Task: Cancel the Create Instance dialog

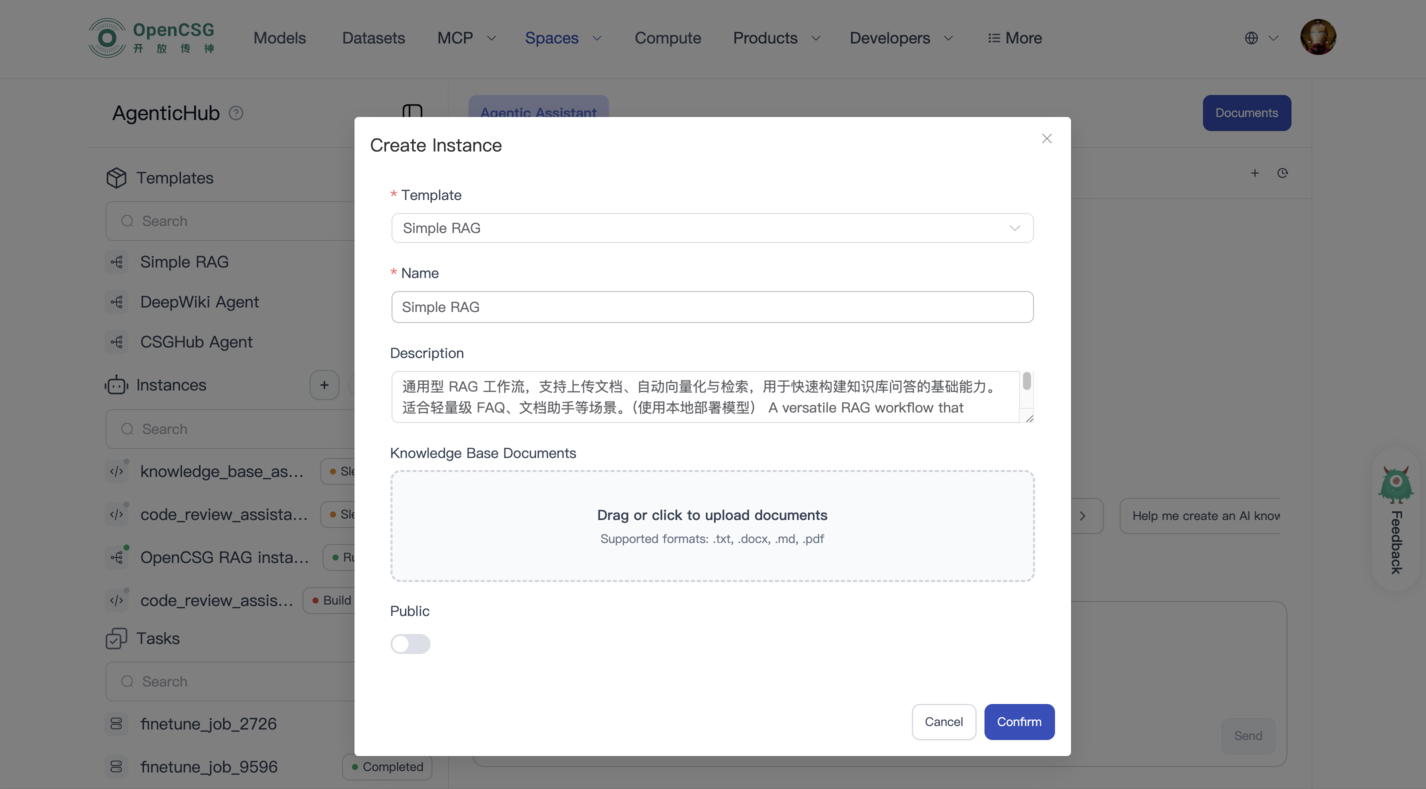Action: (943, 722)
